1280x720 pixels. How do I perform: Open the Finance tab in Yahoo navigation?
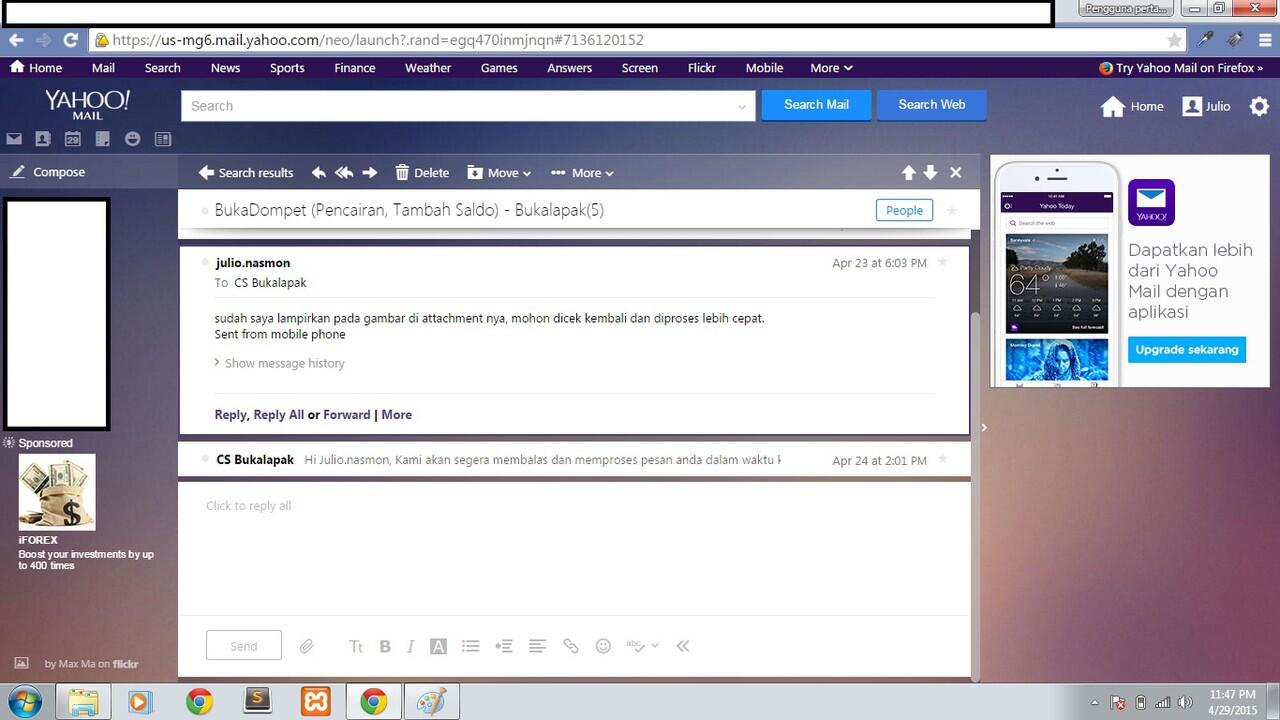[x=355, y=68]
